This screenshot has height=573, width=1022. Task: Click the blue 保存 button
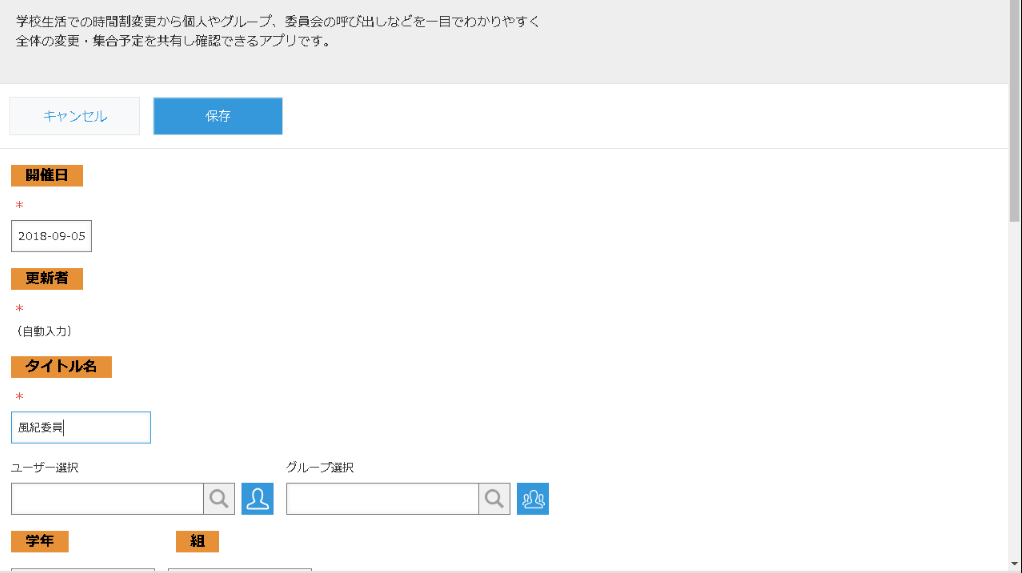(x=218, y=116)
